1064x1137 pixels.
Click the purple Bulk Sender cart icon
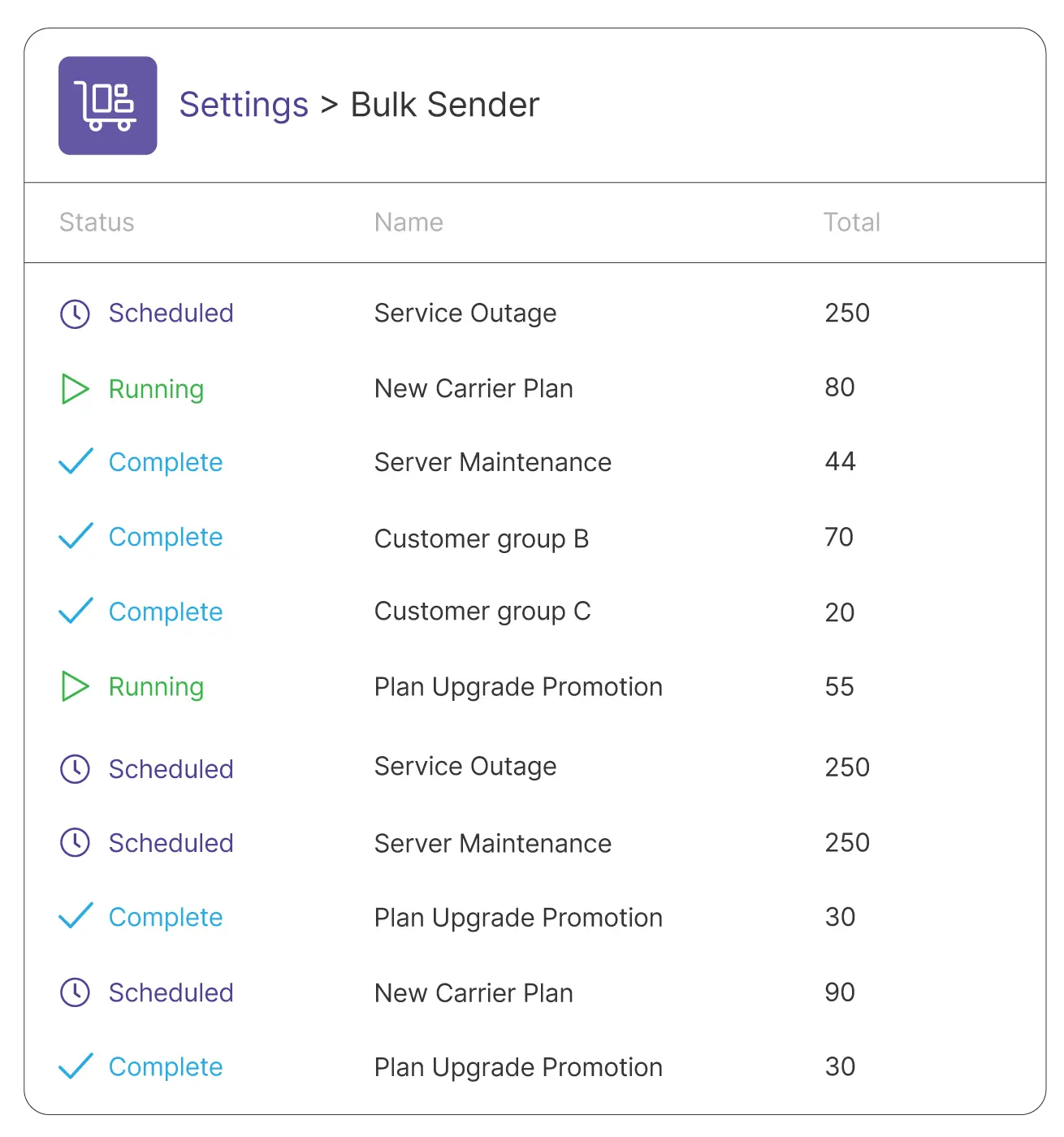(107, 106)
